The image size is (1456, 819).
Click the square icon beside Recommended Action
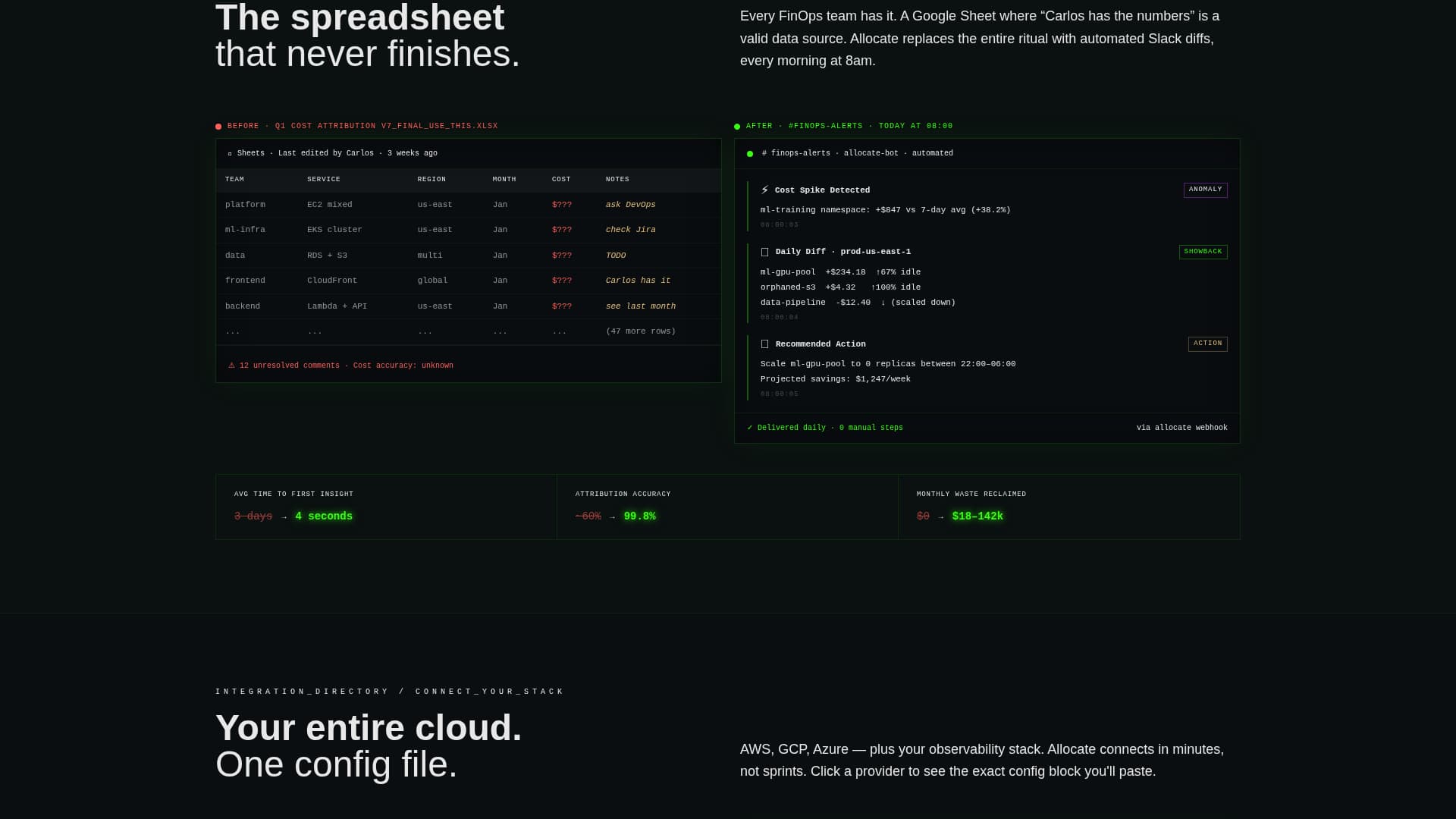(x=764, y=344)
